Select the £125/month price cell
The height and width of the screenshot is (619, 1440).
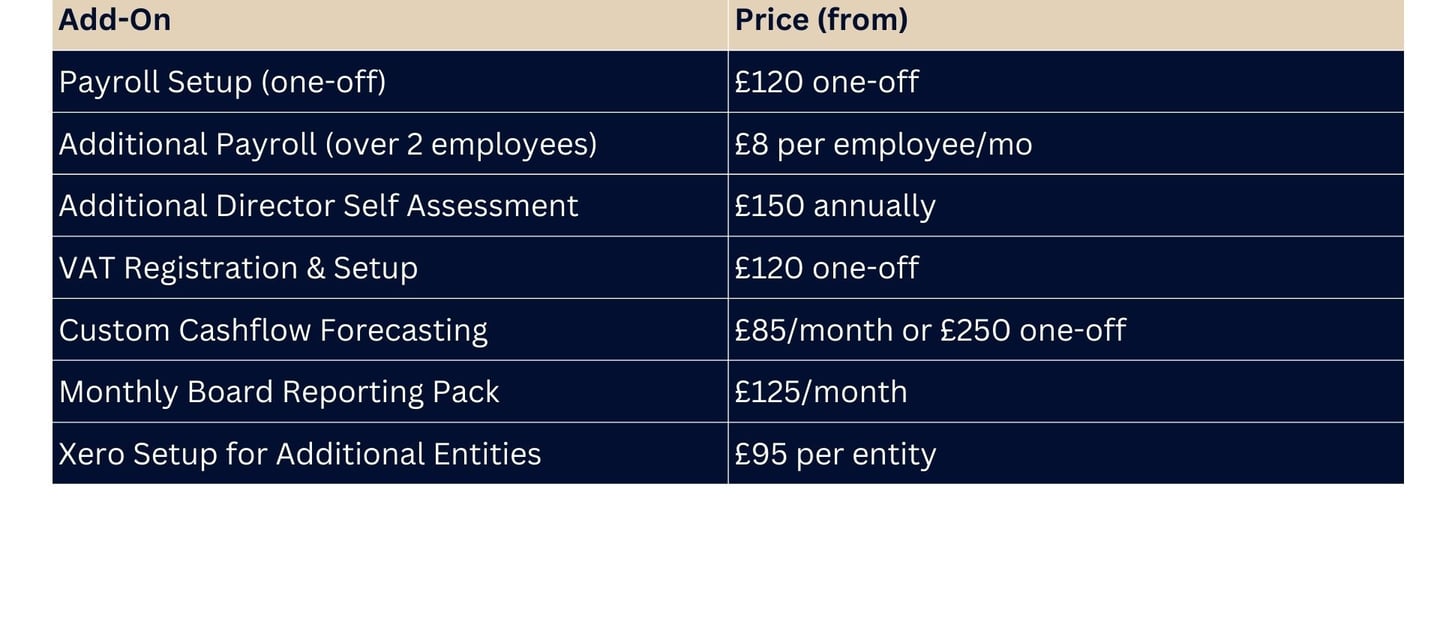(1066, 392)
